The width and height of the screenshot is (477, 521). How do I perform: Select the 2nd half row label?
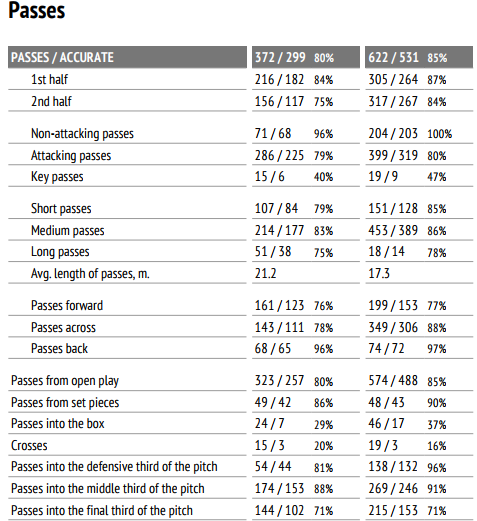51,101
